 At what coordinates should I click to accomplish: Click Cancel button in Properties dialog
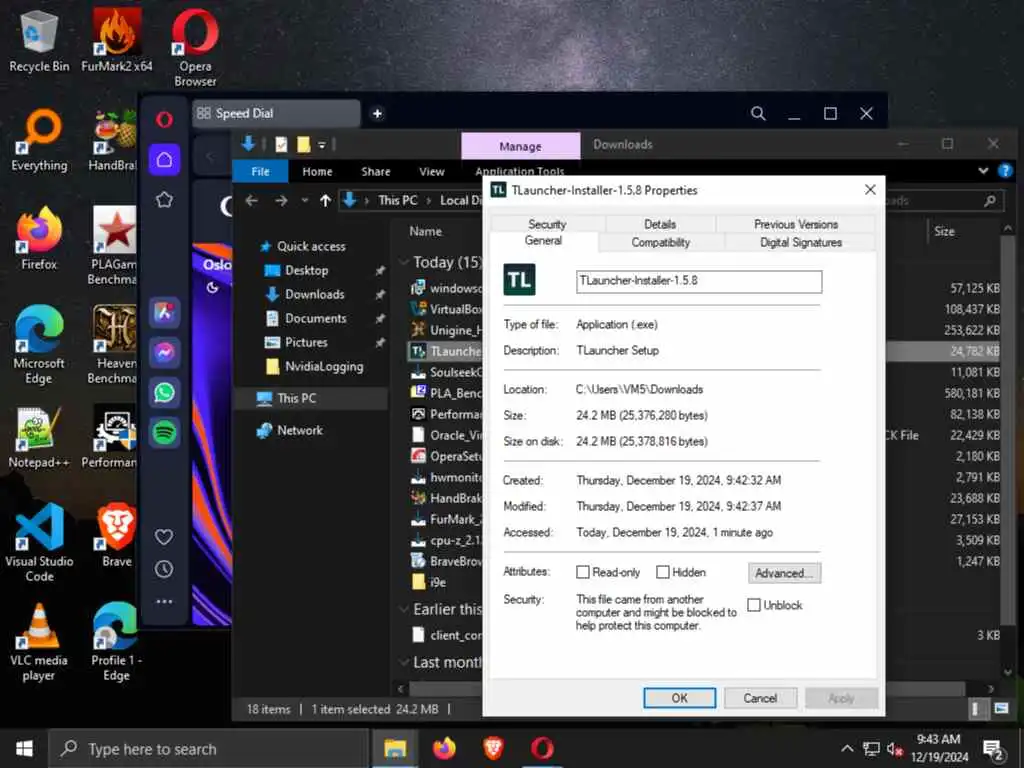coord(760,698)
